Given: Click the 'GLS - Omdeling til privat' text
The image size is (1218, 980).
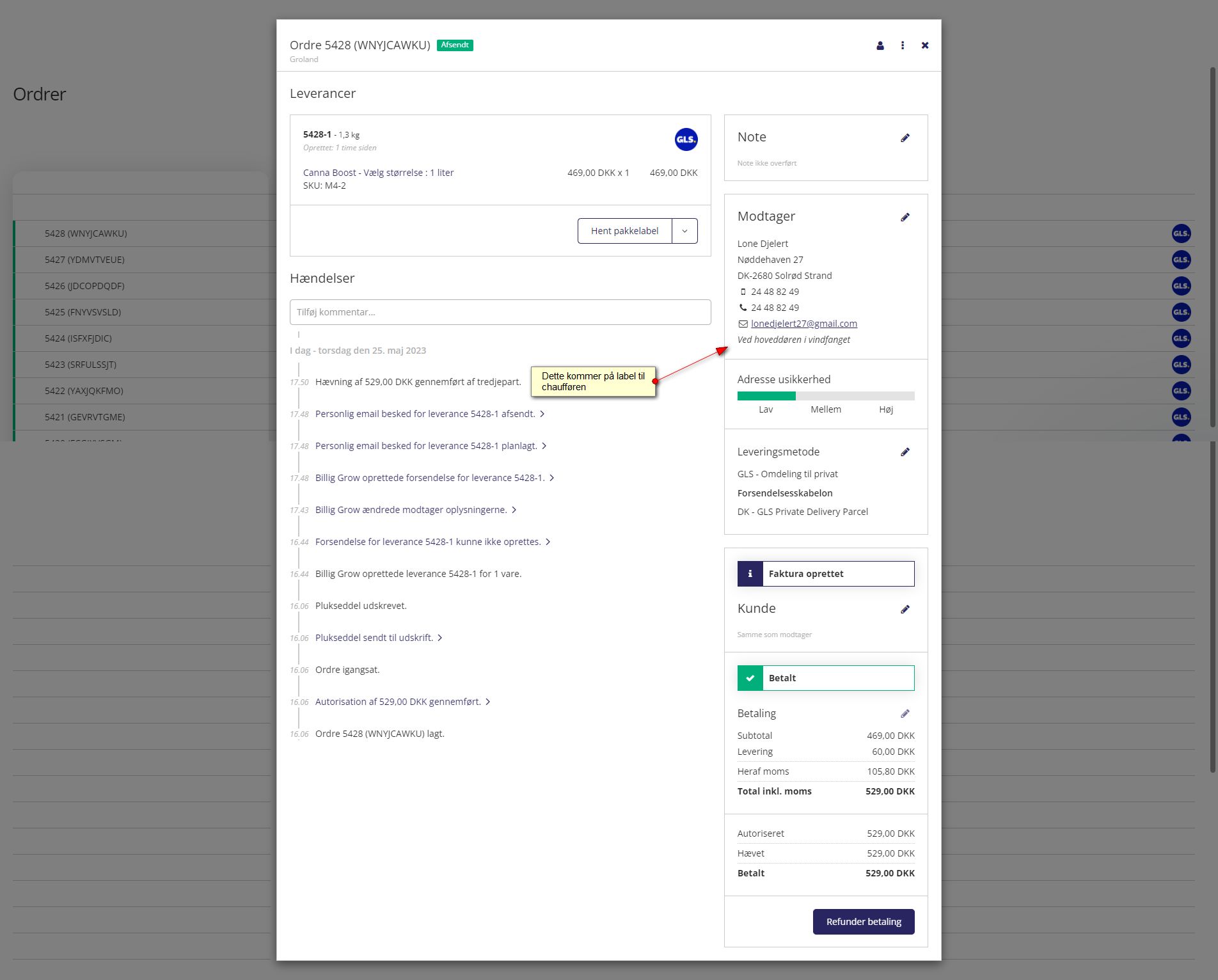Looking at the screenshot, I should (787, 474).
